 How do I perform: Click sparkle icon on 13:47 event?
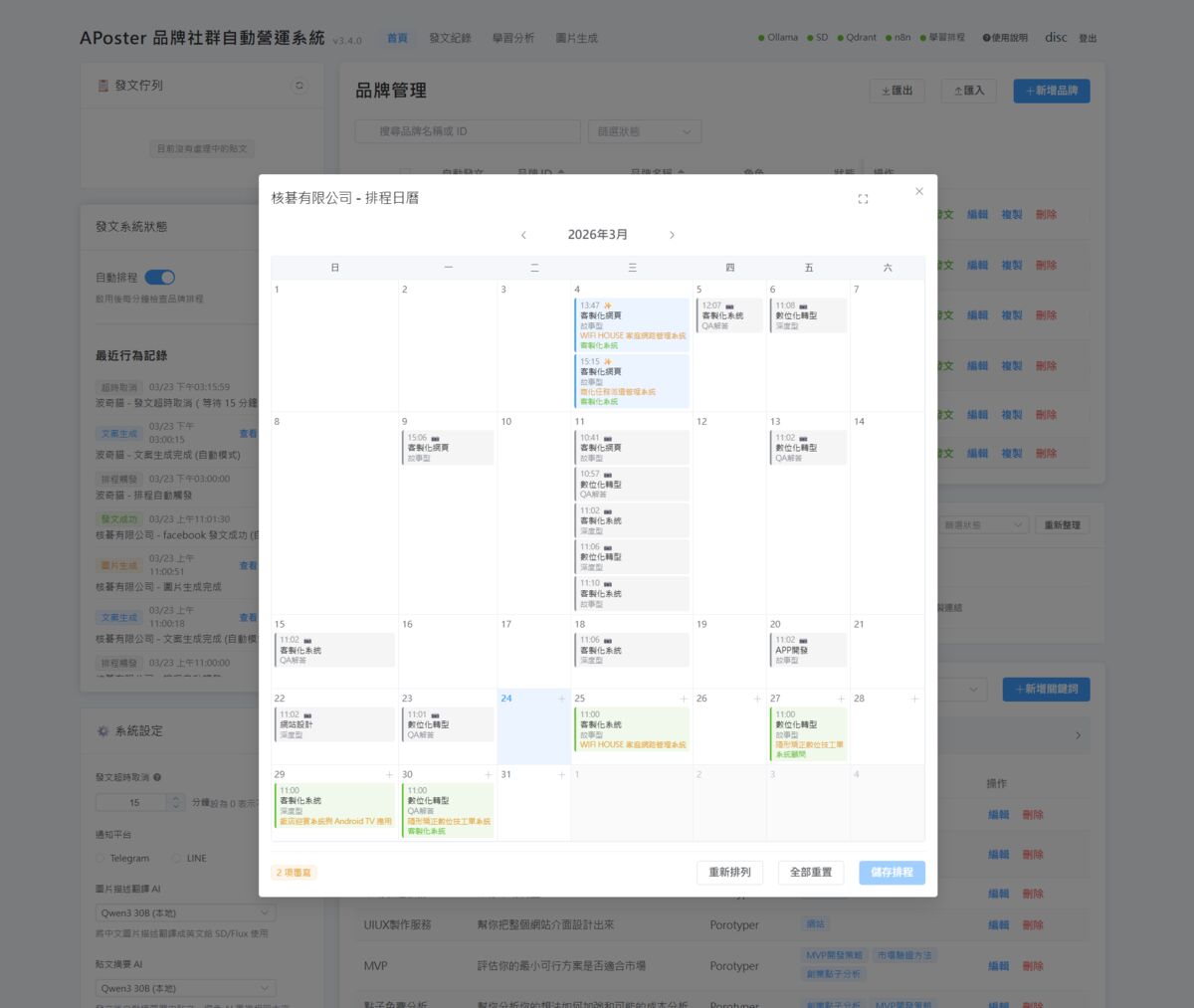[608, 305]
